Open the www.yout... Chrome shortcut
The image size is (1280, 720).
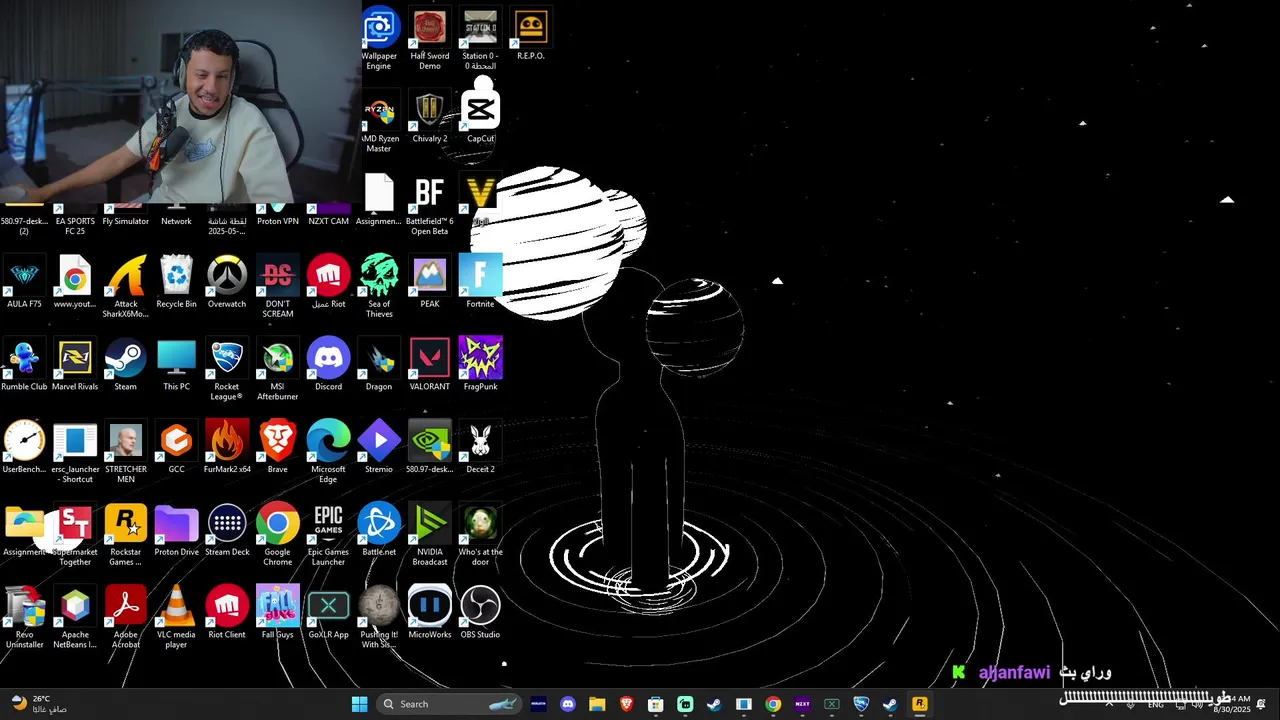point(75,282)
